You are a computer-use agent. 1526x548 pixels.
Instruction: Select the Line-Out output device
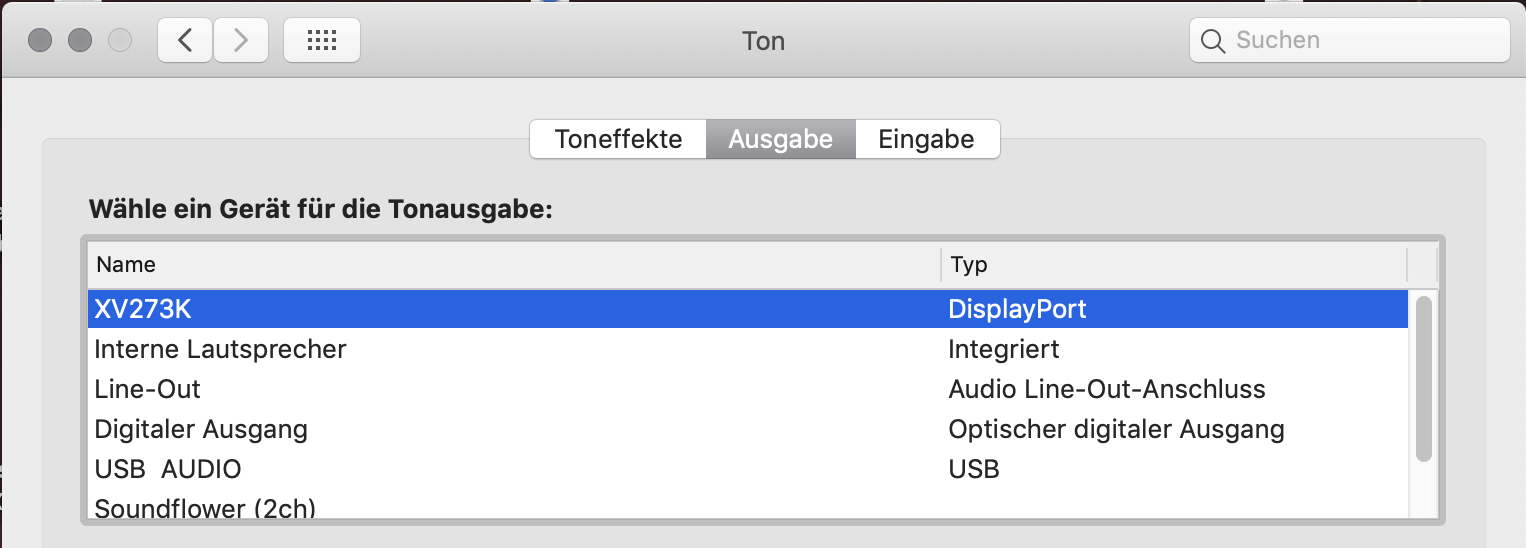[x=748, y=389]
